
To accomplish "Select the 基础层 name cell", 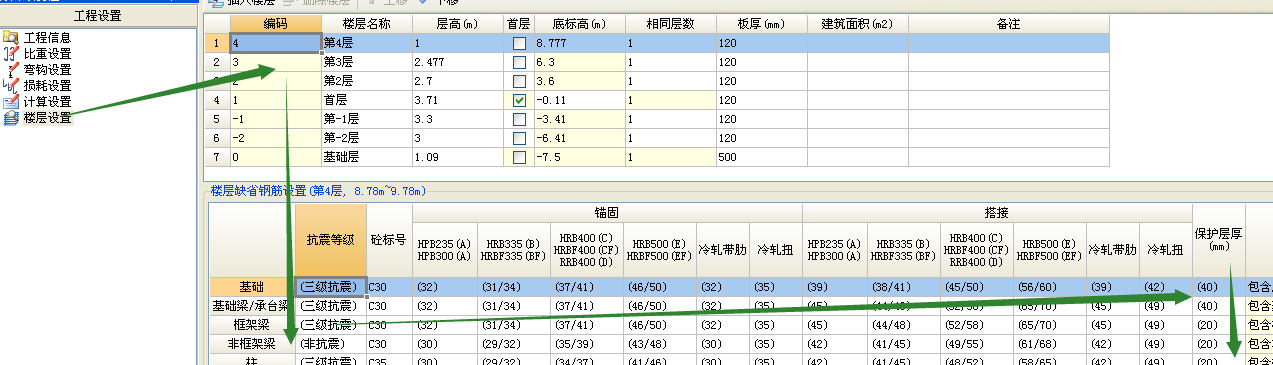I will (x=366, y=157).
